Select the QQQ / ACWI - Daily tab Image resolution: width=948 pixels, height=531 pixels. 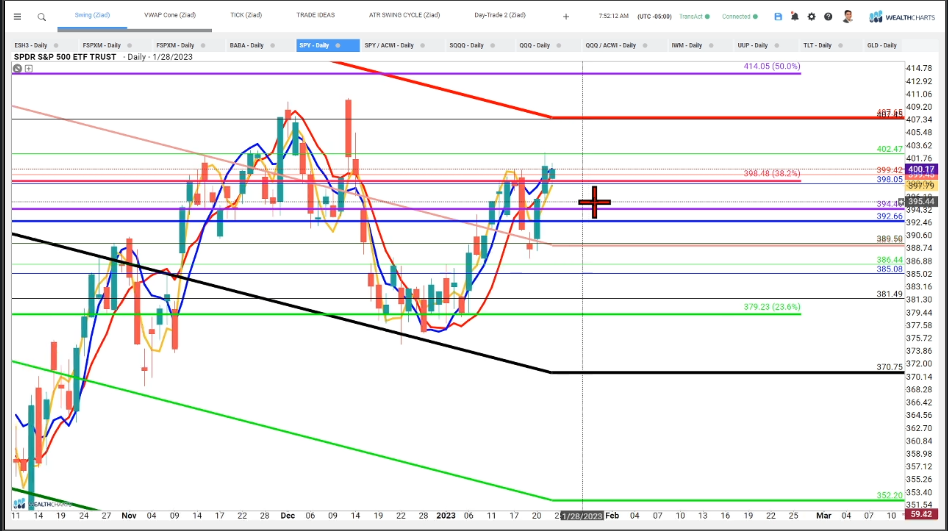(x=611, y=45)
